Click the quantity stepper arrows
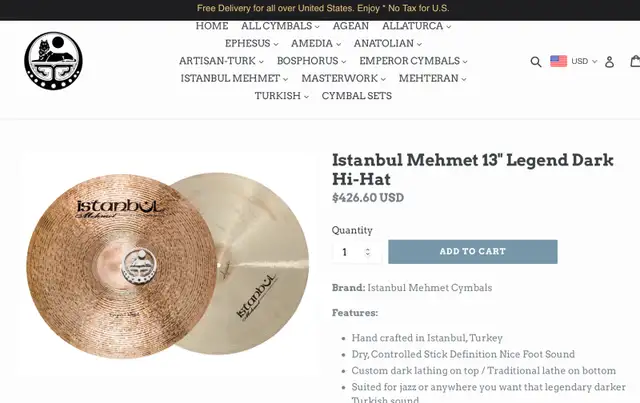 click(367, 252)
